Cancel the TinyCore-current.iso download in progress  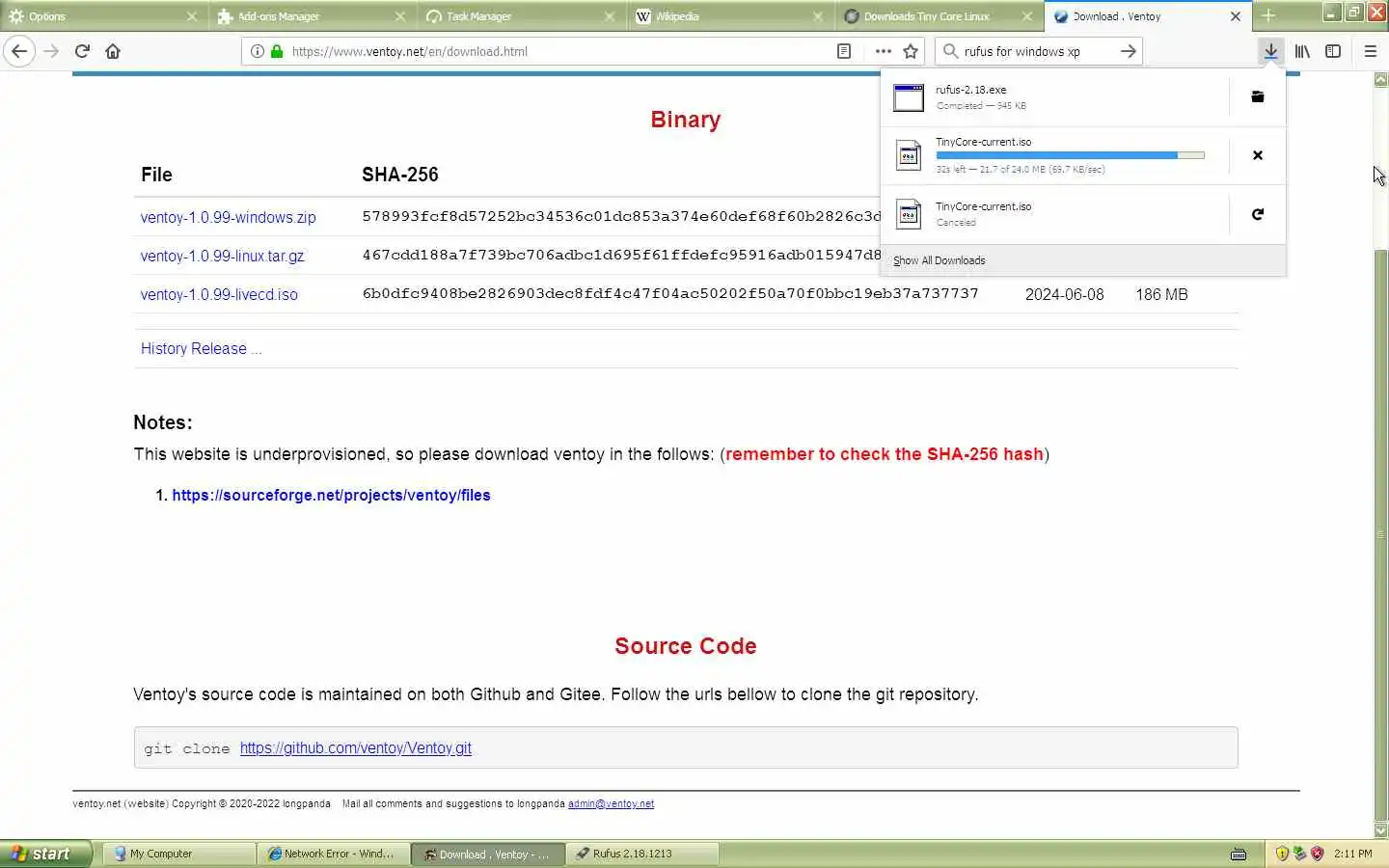[1257, 155]
